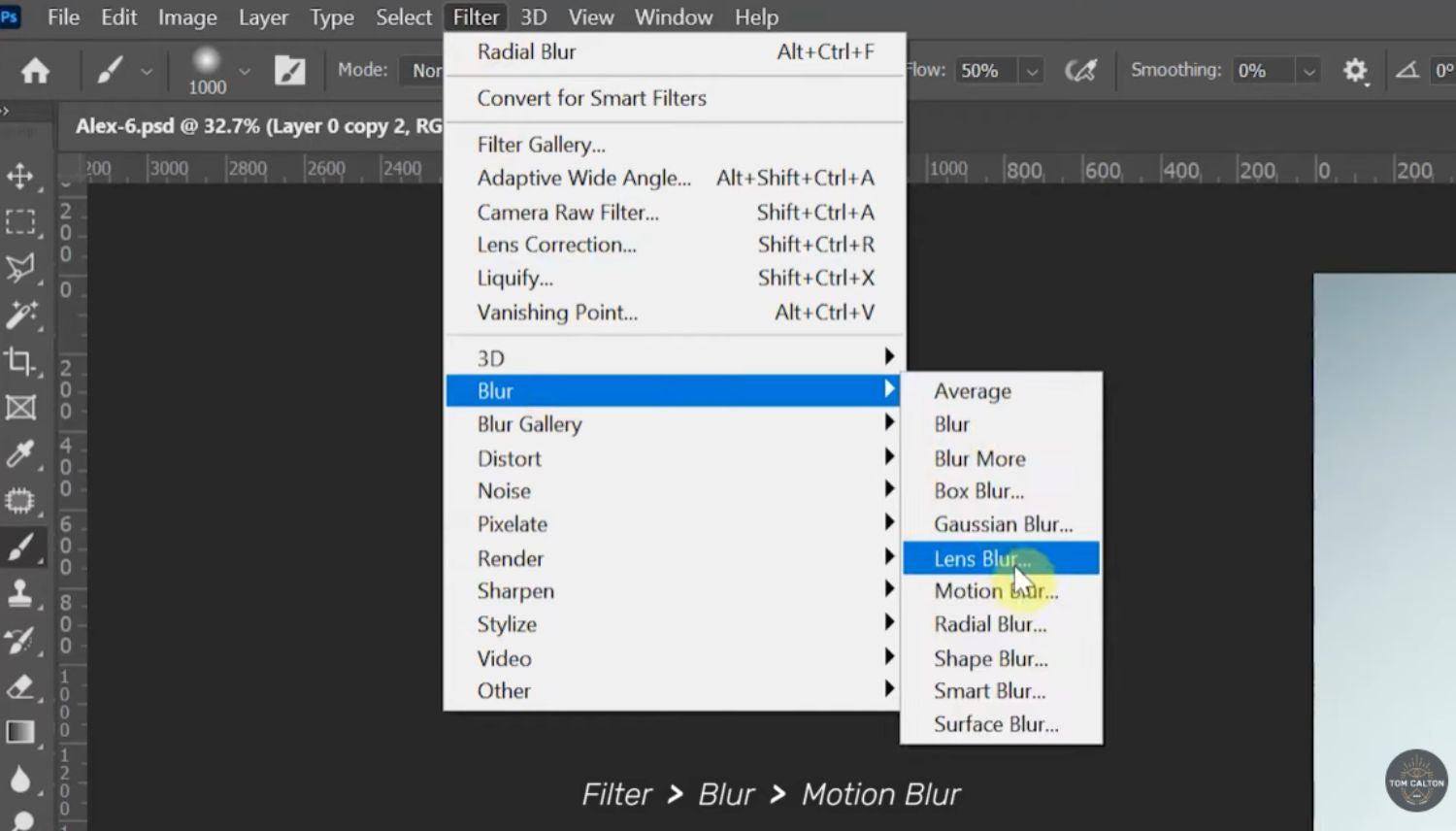Viewport: 1456px width, 831px height.
Task: Click the Photoshop Ps logo
Action: (10, 17)
